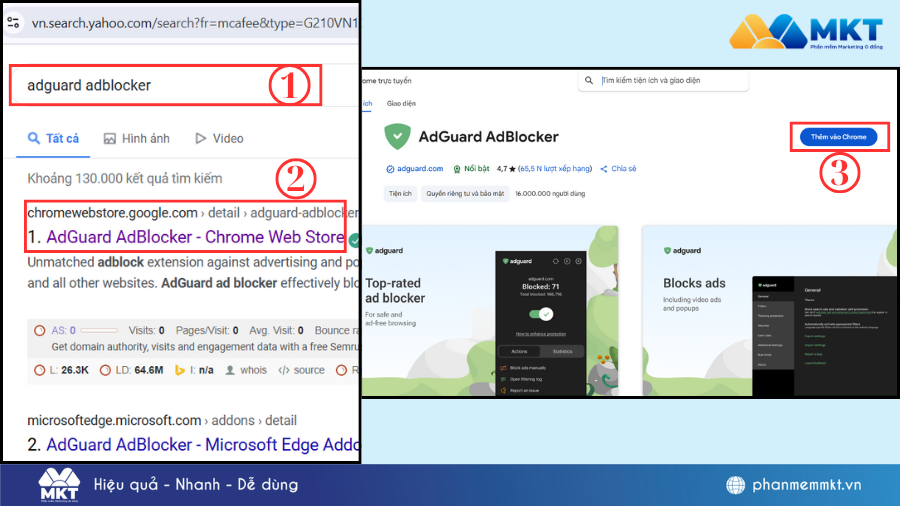Click the Yahoo search URL address bar
Image resolution: width=900 pixels, height=506 pixels.
tap(194, 23)
